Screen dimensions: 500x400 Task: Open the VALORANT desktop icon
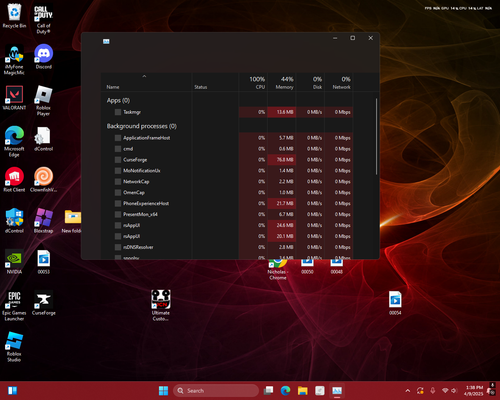pos(14,97)
